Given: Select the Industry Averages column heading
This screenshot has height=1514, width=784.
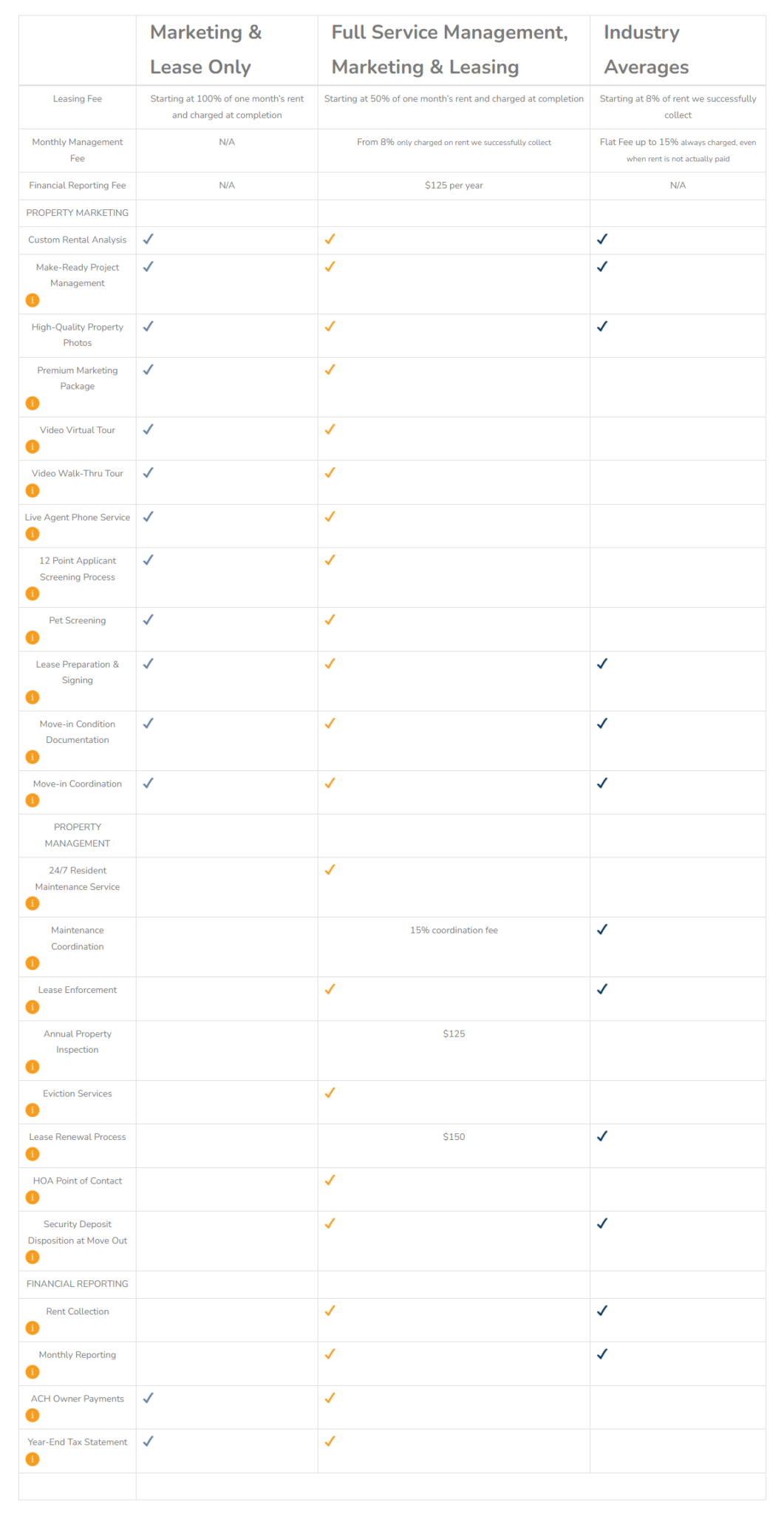Looking at the screenshot, I should pyautogui.click(x=646, y=50).
